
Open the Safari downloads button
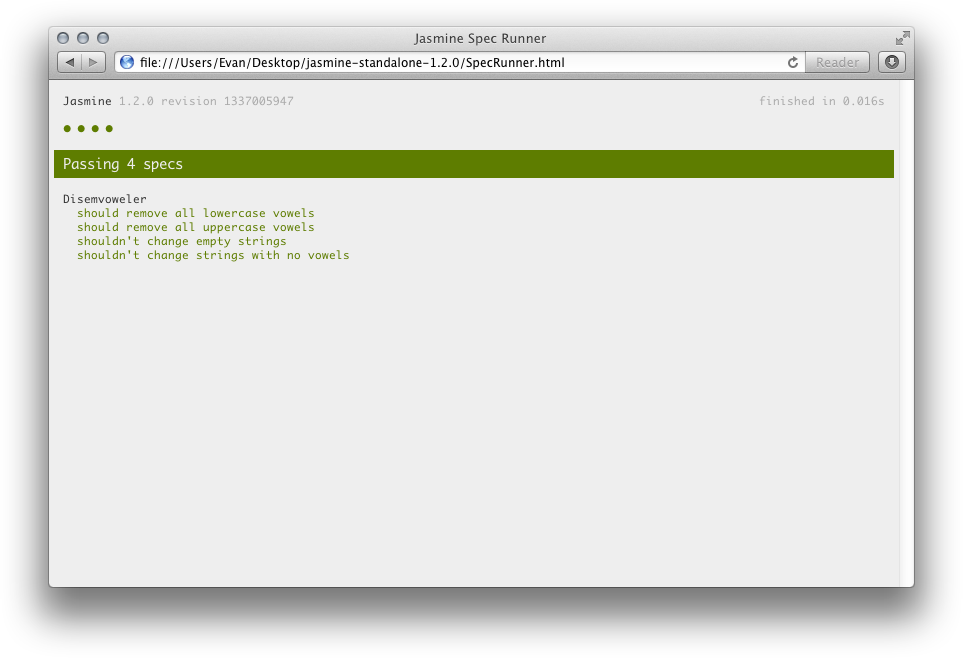click(892, 62)
